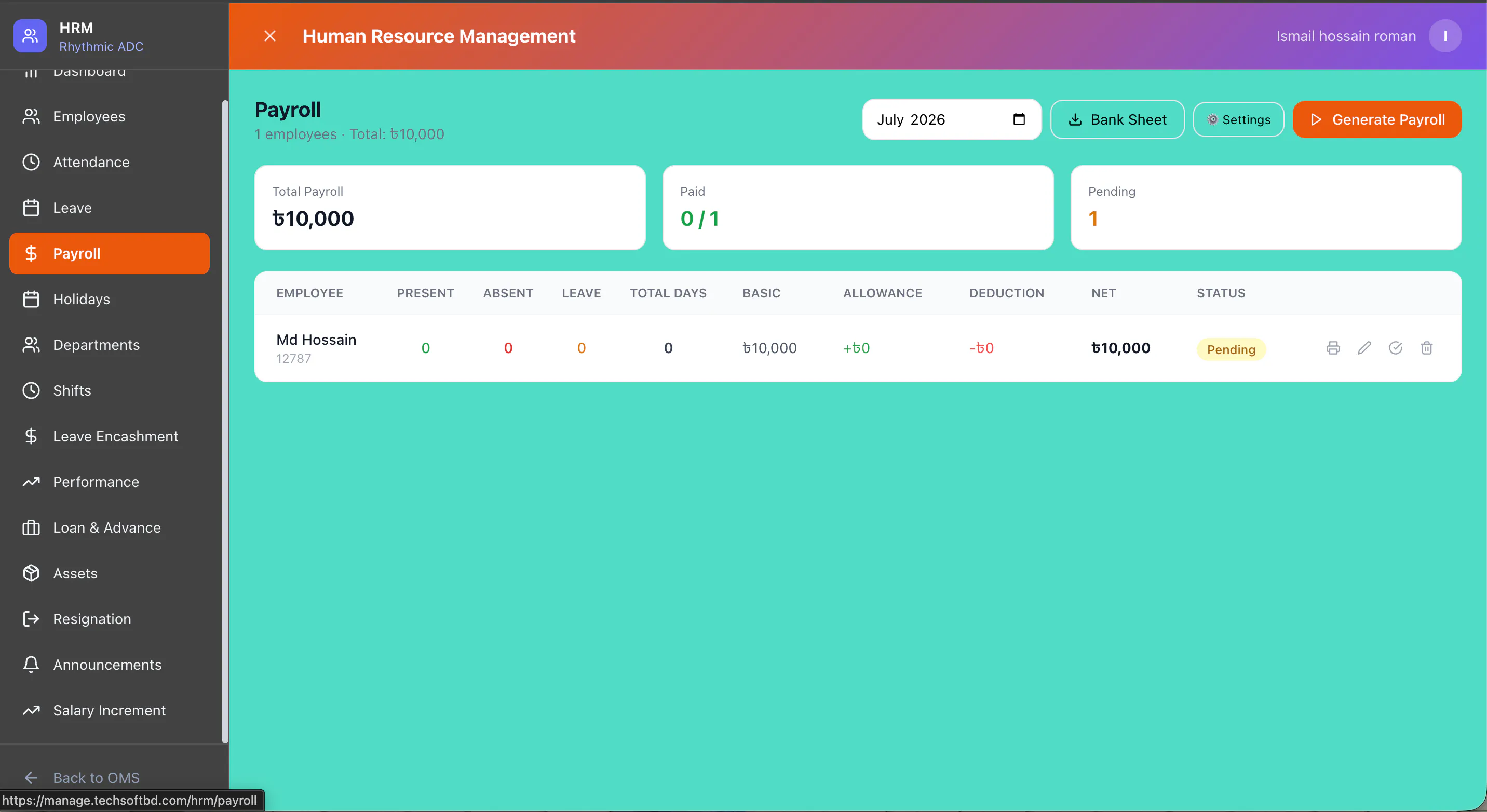Image resolution: width=1487 pixels, height=812 pixels.
Task: Click the Holidays calendar icon
Action: (x=31, y=299)
